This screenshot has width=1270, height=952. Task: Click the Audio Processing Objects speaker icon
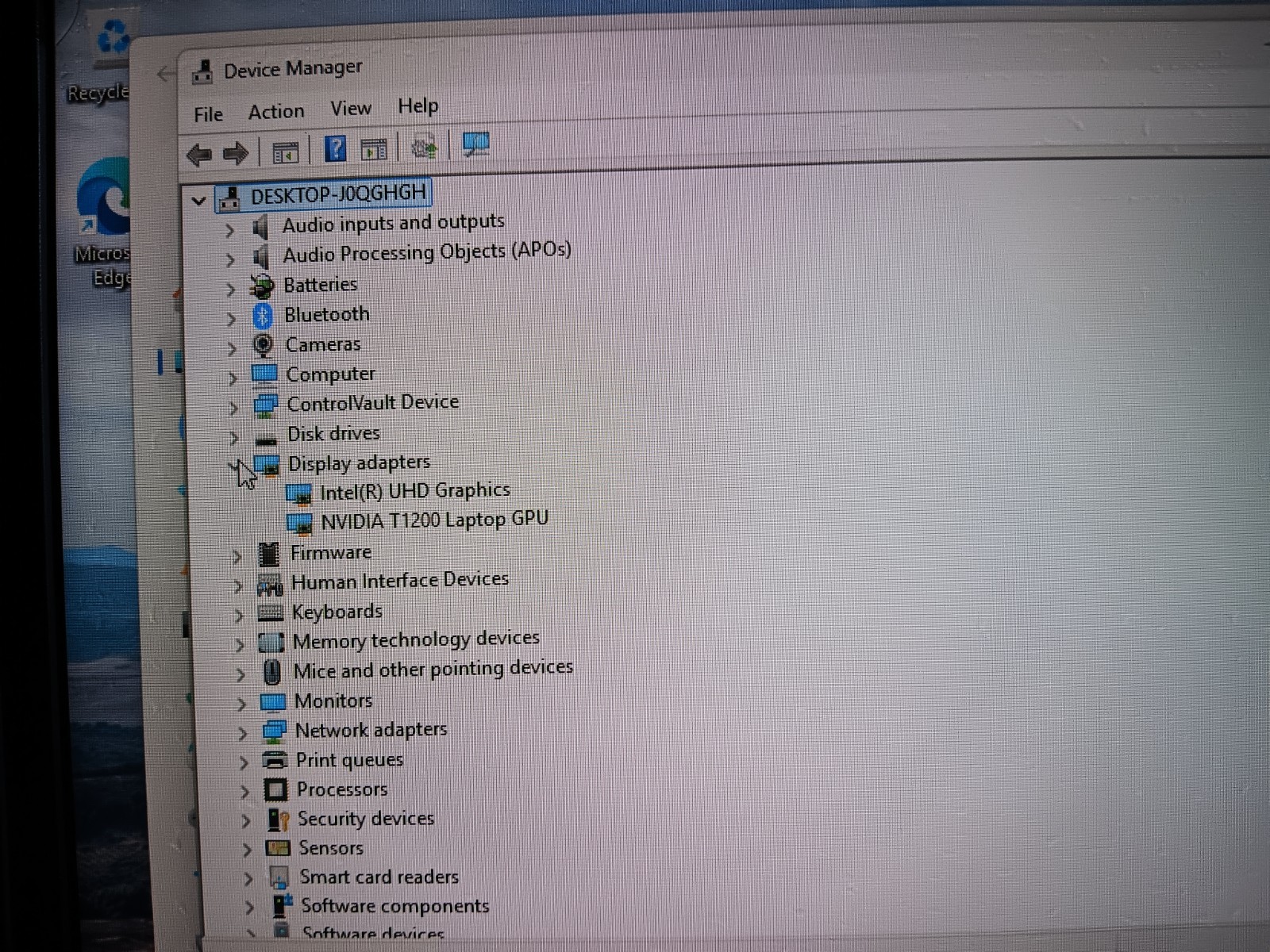(260, 258)
